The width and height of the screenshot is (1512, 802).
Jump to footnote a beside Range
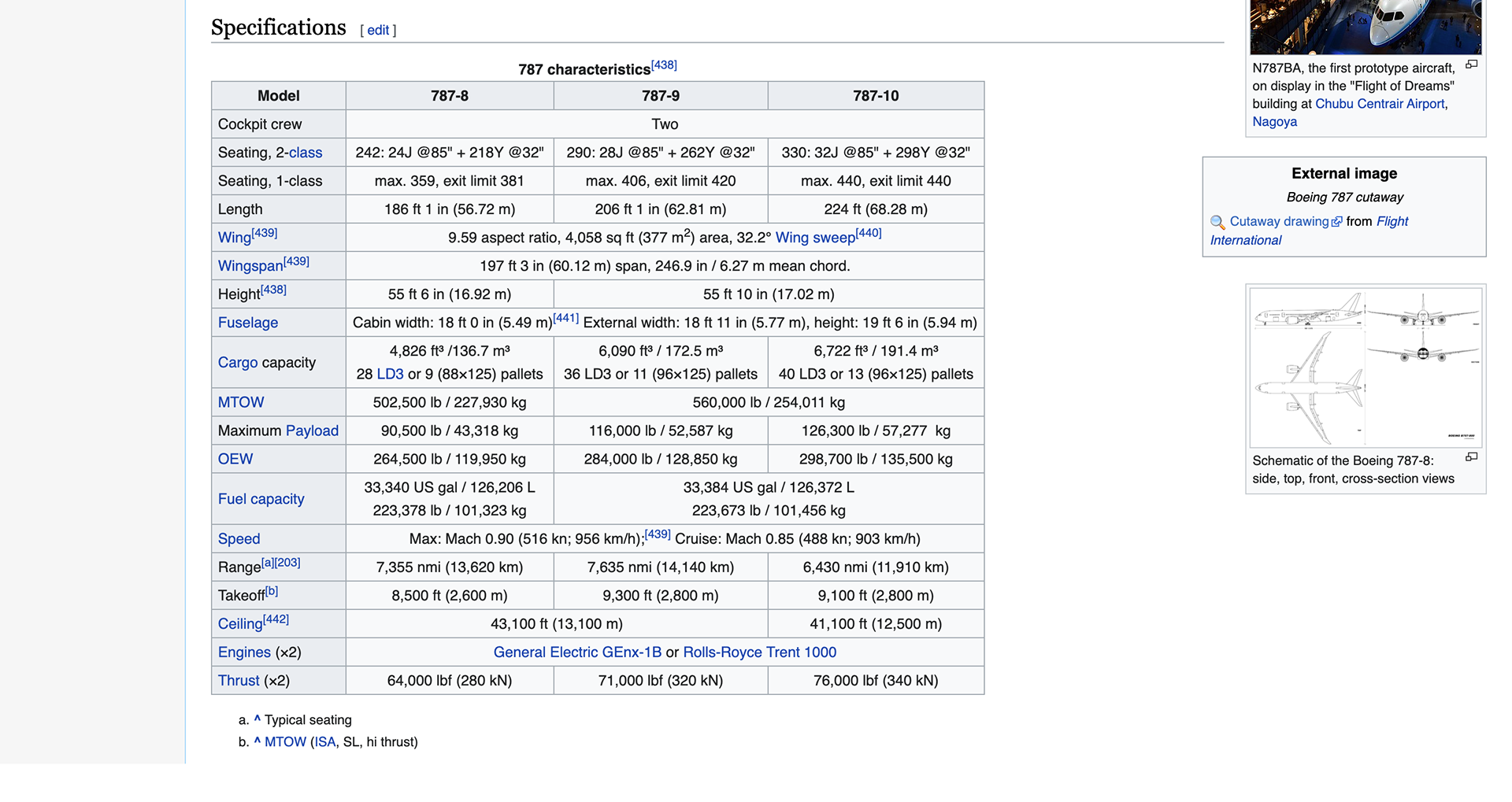[x=268, y=563]
